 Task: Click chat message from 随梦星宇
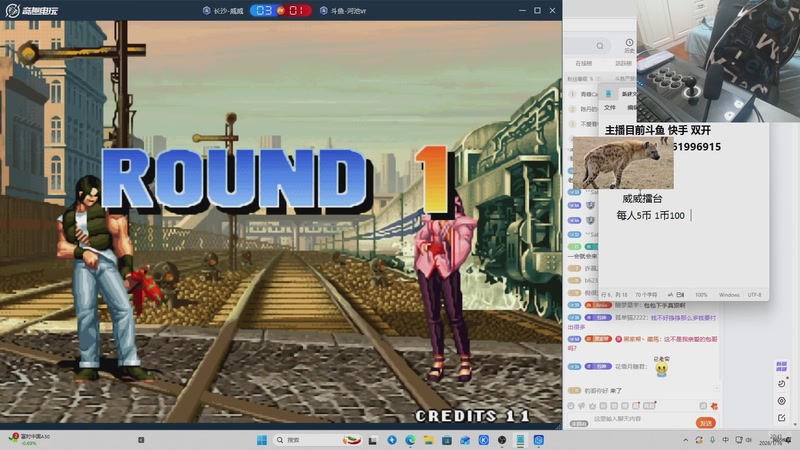(627, 305)
